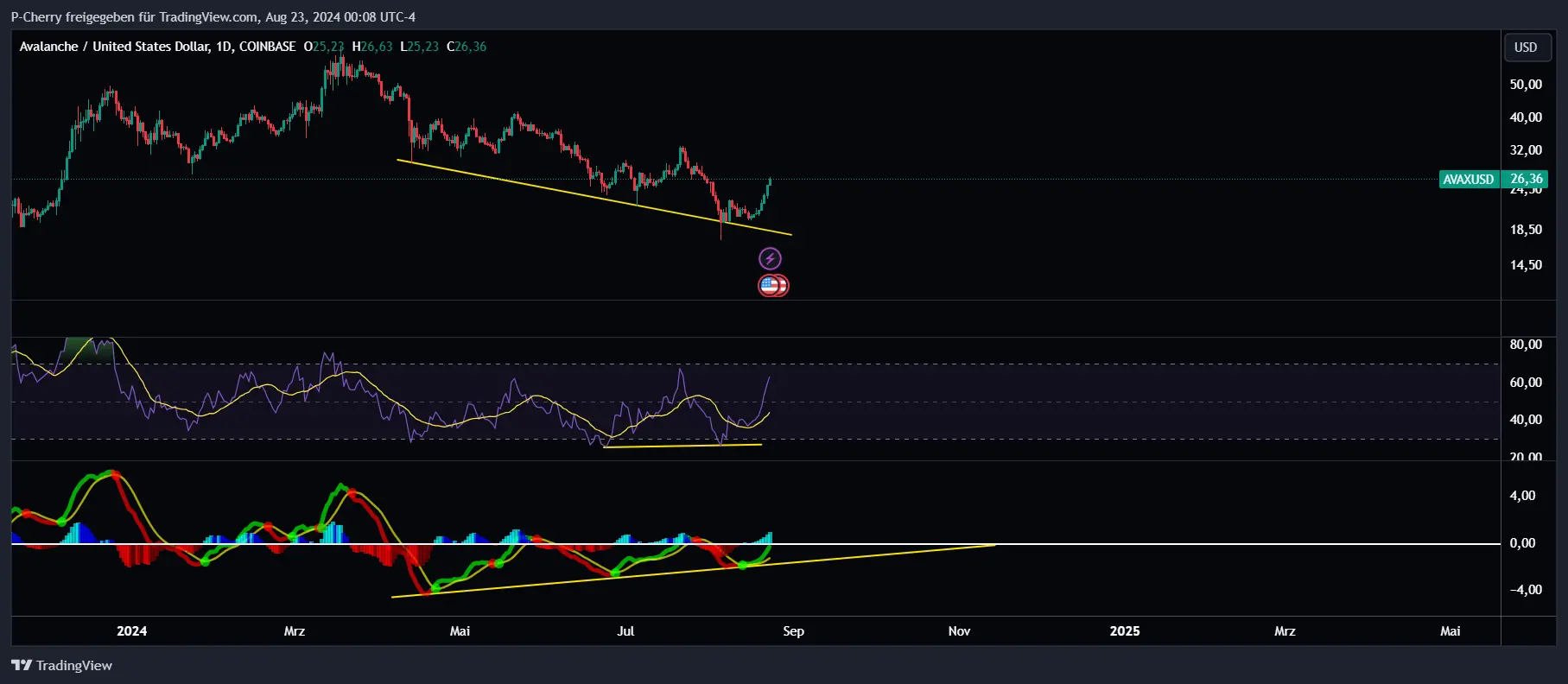The width and height of the screenshot is (1568, 684).
Task: Click the purple lightning event icon
Action: tap(770, 258)
